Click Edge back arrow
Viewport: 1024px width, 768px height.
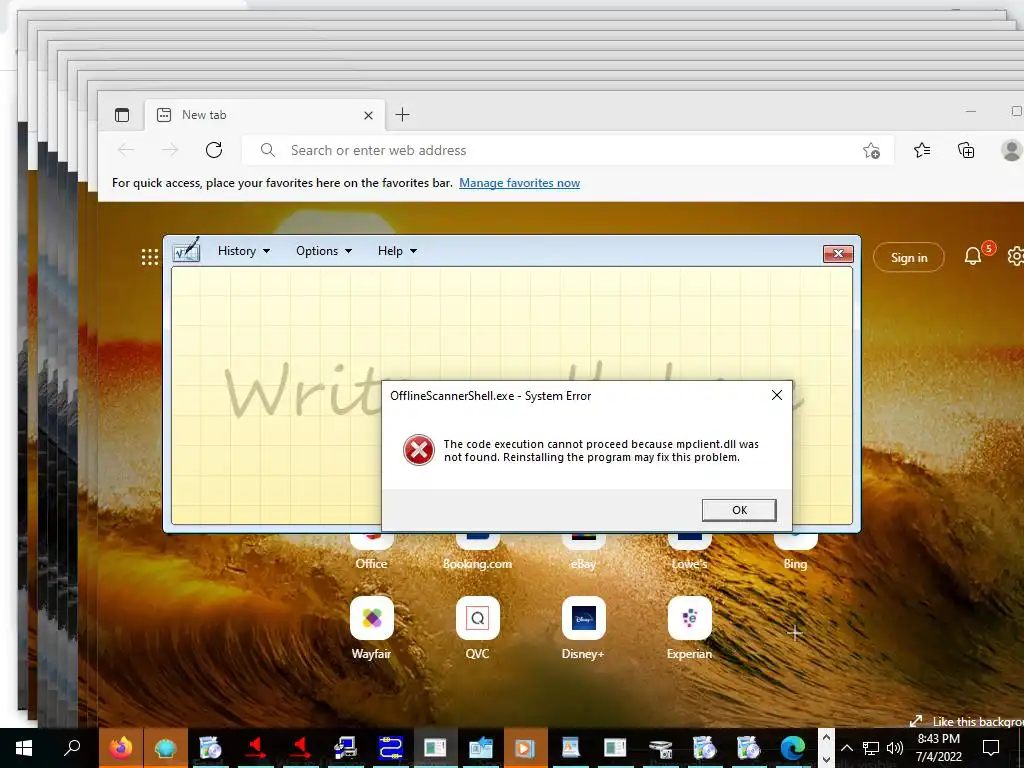pos(126,150)
